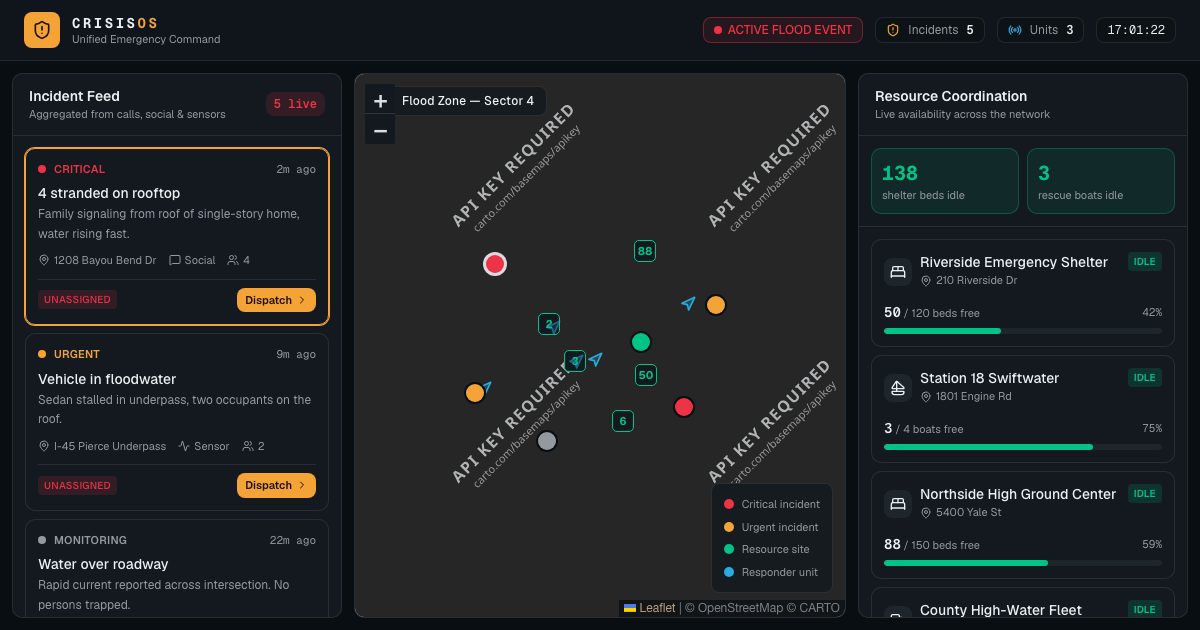
Task: Click the boat icon for Station 18 Swiftwater
Action: [898, 387]
